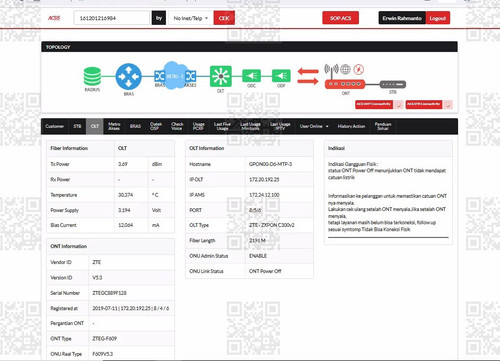The image size is (500, 361).
Task: Select the green ODP icon
Action: click(281, 76)
